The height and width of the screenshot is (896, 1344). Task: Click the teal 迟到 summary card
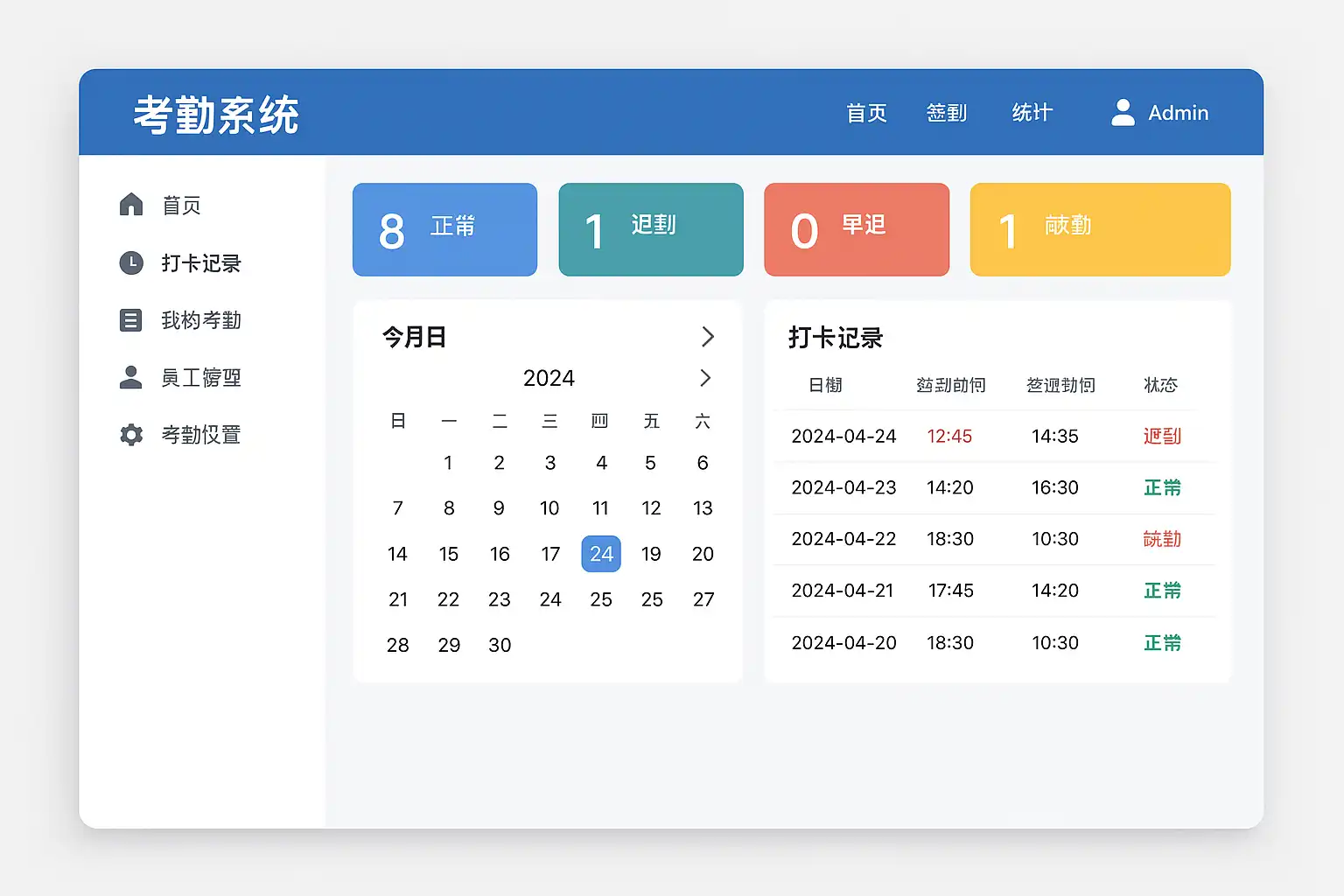tap(651, 230)
